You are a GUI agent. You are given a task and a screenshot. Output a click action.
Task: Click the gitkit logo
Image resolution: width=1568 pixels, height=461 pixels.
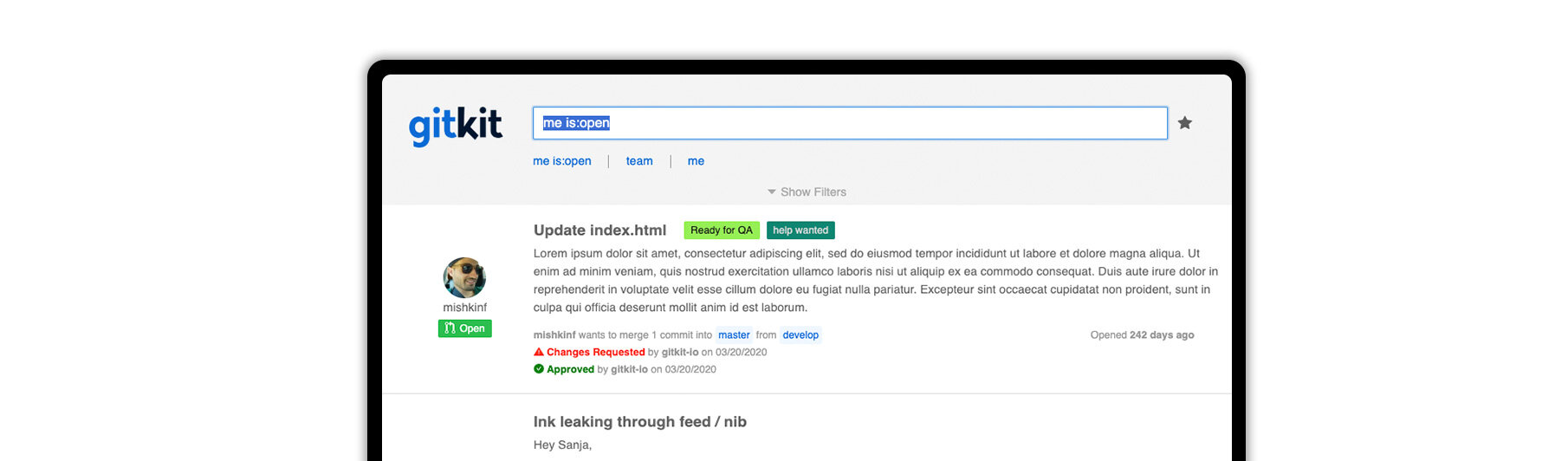tap(456, 127)
